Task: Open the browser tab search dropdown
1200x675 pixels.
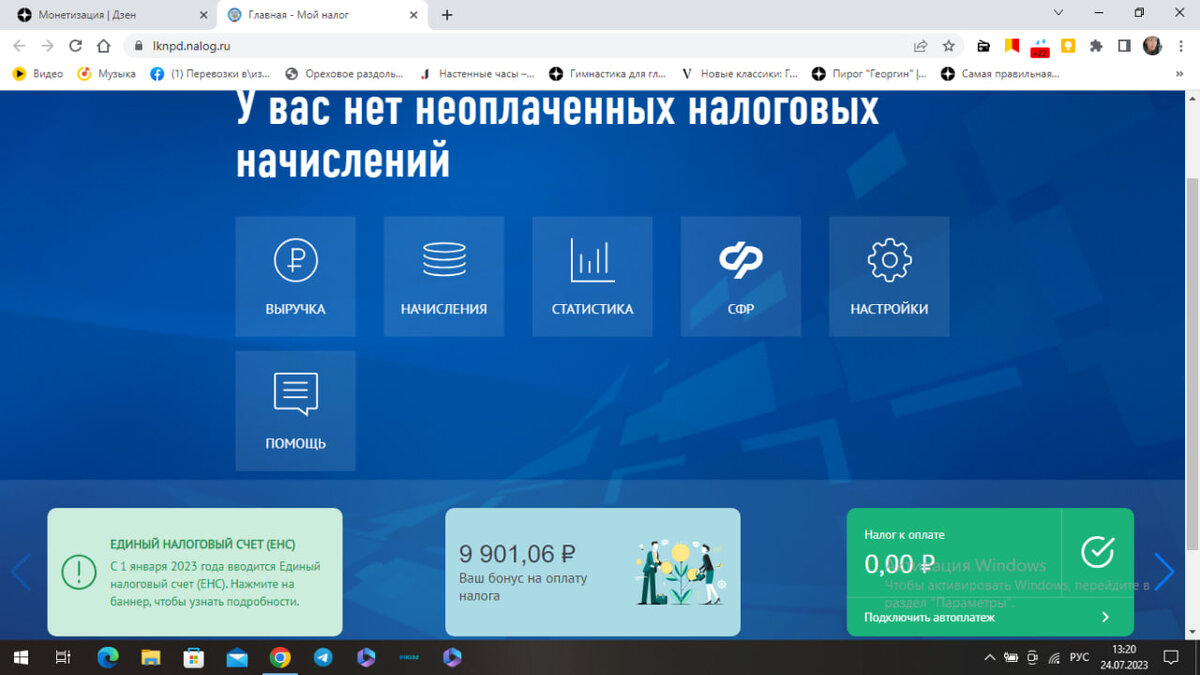Action: tap(1057, 14)
